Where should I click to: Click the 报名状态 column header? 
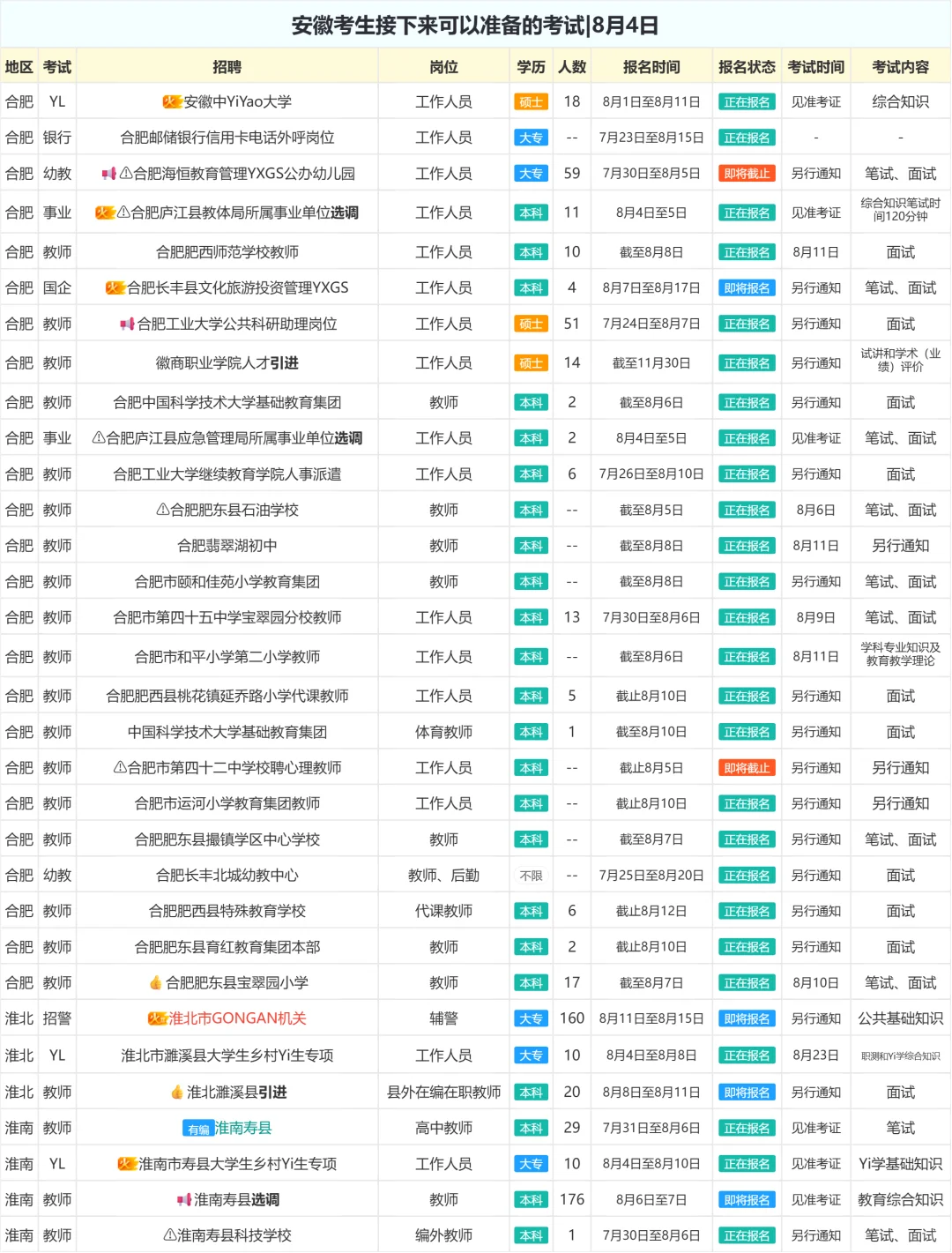tap(747, 67)
